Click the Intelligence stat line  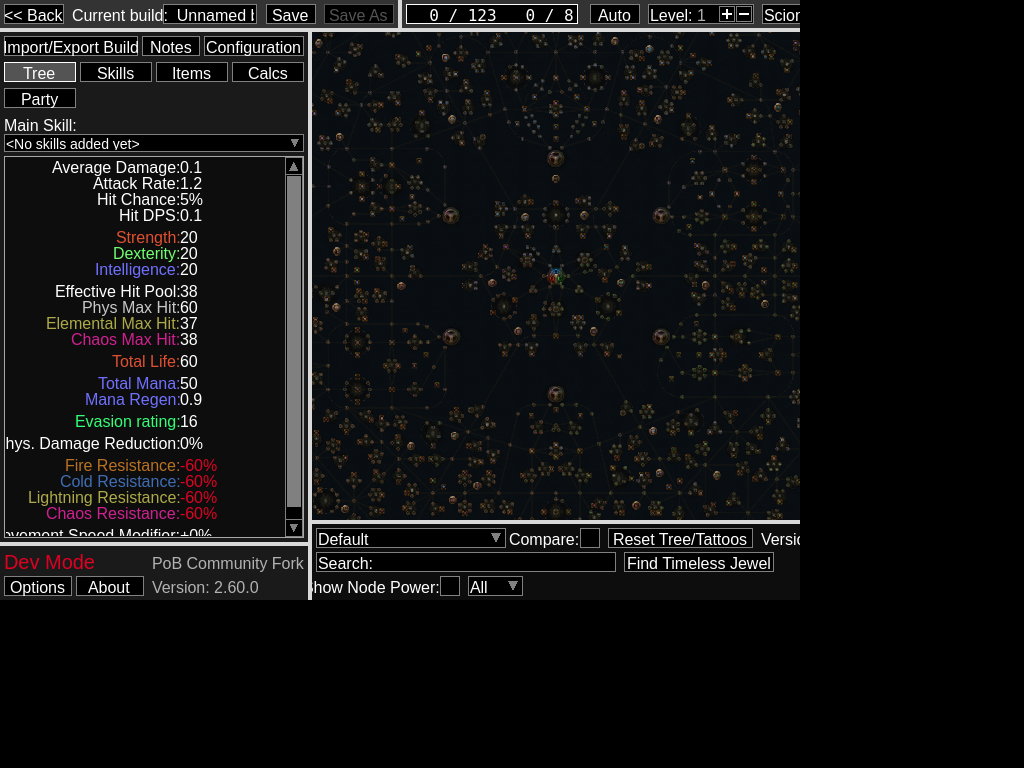[x=146, y=269]
